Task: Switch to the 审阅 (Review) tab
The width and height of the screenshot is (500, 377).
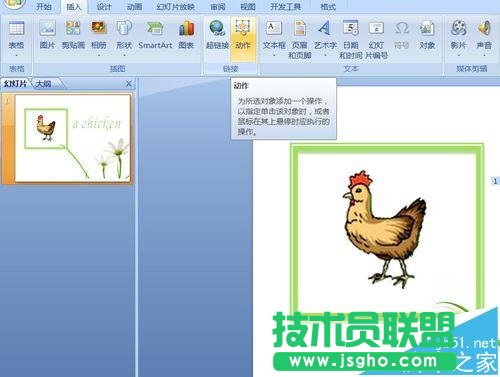Action: coord(218,7)
